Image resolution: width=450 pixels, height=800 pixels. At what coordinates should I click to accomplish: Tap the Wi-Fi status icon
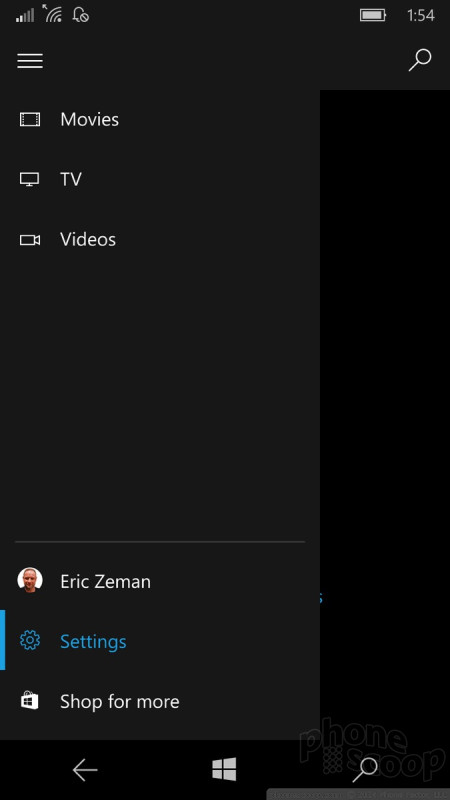tap(53, 14)
